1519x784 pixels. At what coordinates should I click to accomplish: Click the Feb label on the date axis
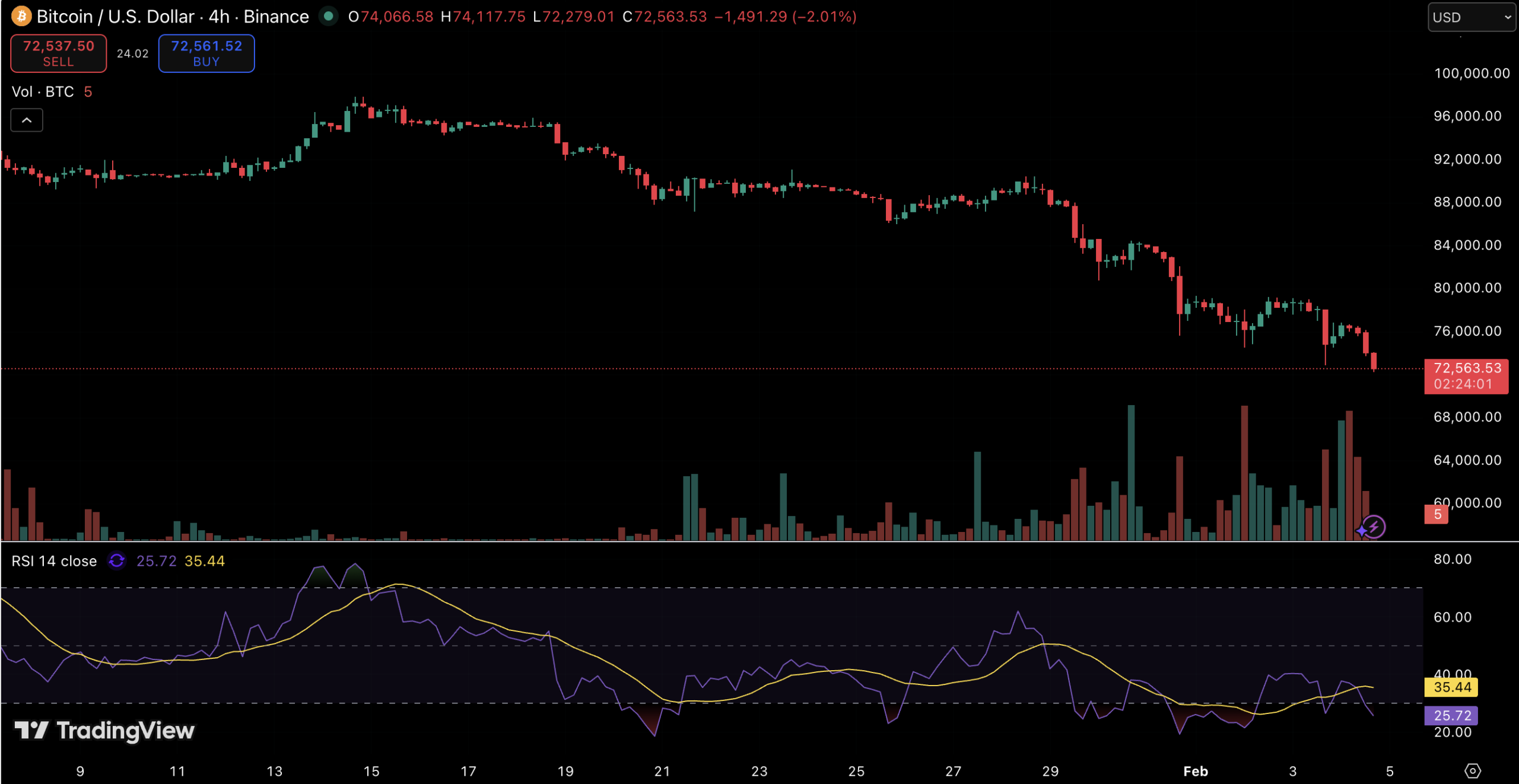pyautogui.click(x=1196, y=771)
